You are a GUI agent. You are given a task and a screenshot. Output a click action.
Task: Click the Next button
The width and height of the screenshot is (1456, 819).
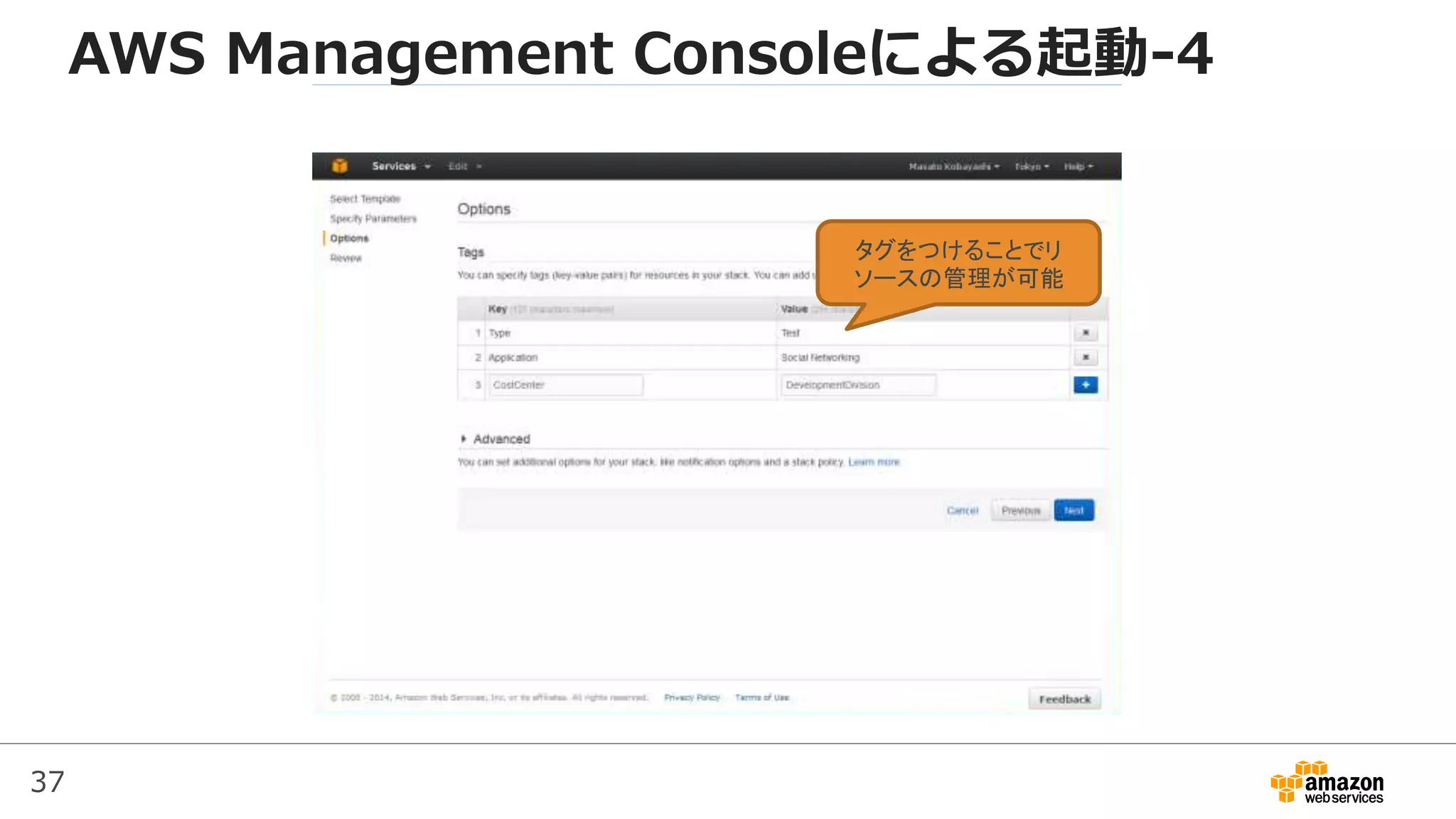(x=1074, y=510)
